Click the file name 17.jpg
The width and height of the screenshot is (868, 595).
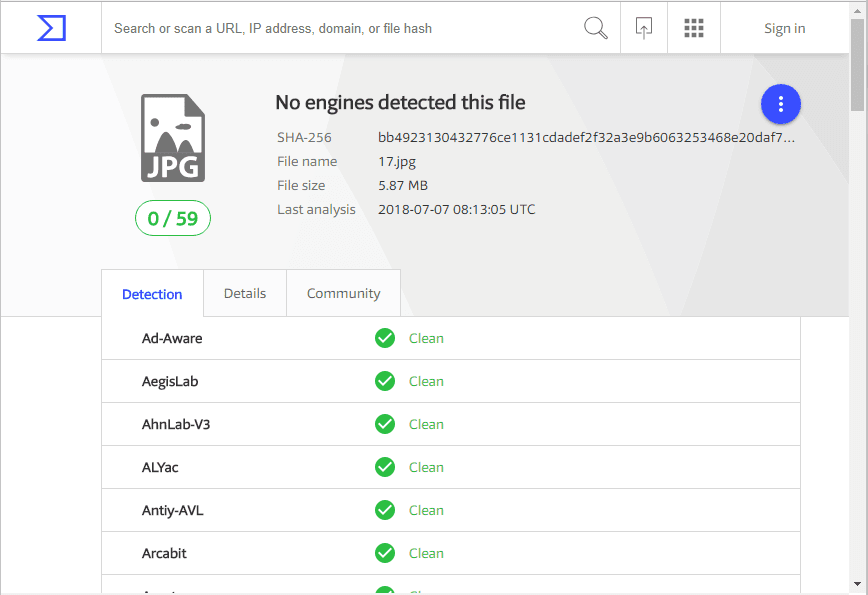(x=397, y=162)
